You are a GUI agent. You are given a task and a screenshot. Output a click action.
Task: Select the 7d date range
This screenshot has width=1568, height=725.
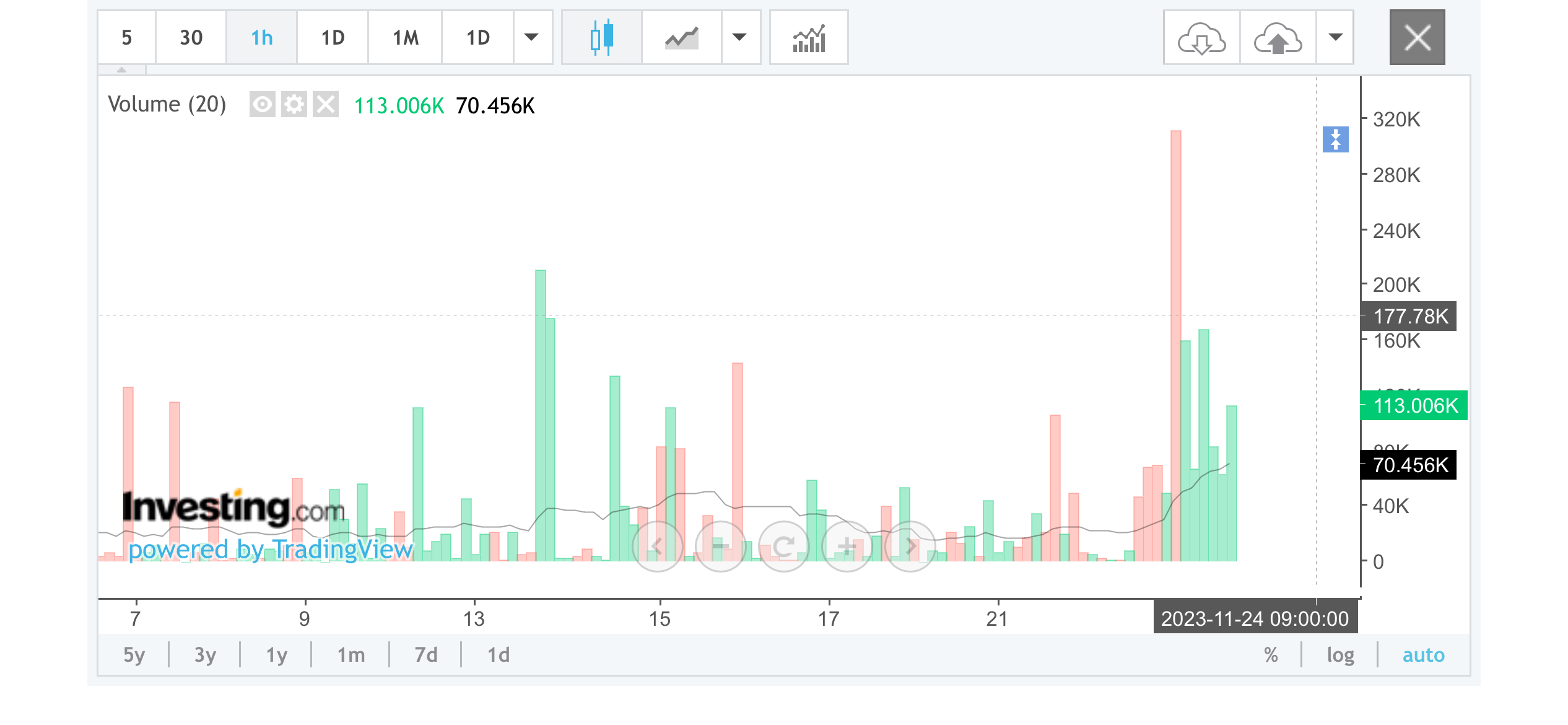(x=425, y=655)
